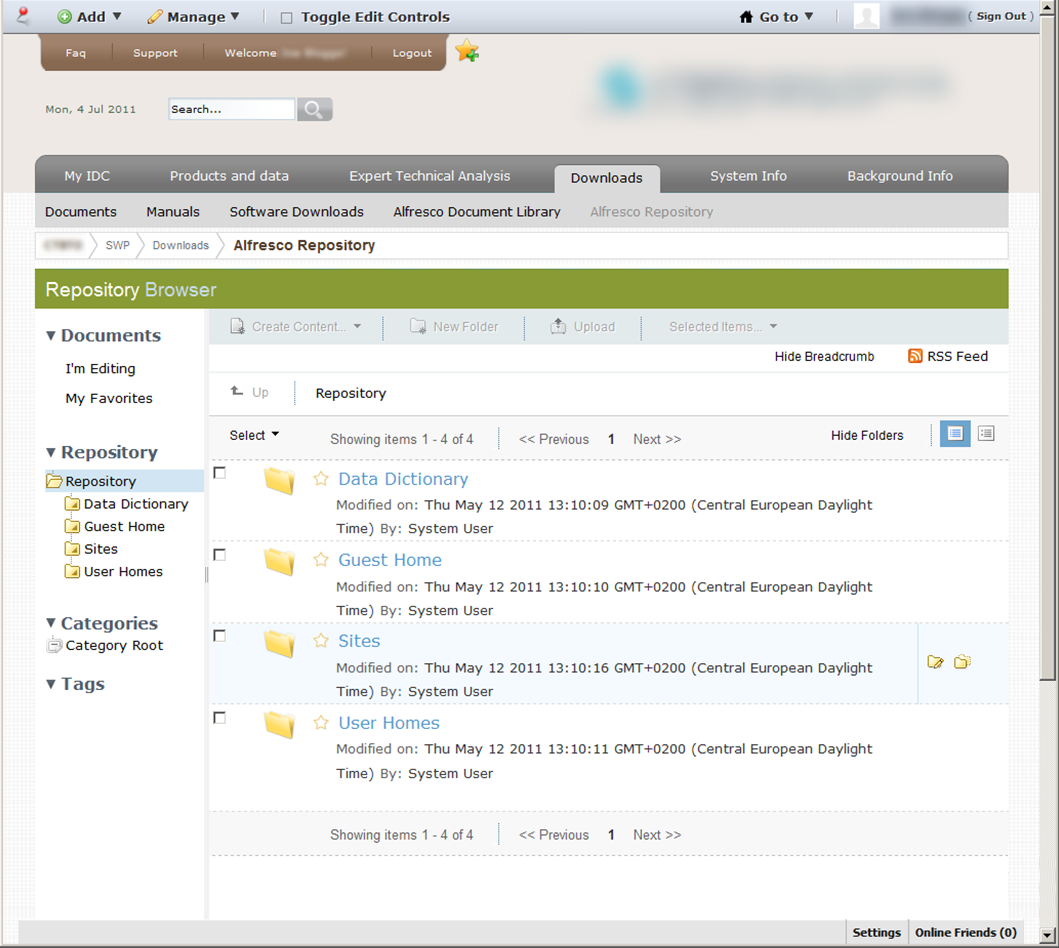Click the copy-folder icon in Sites row
The image size is (1059, 948).
point(962,662)
